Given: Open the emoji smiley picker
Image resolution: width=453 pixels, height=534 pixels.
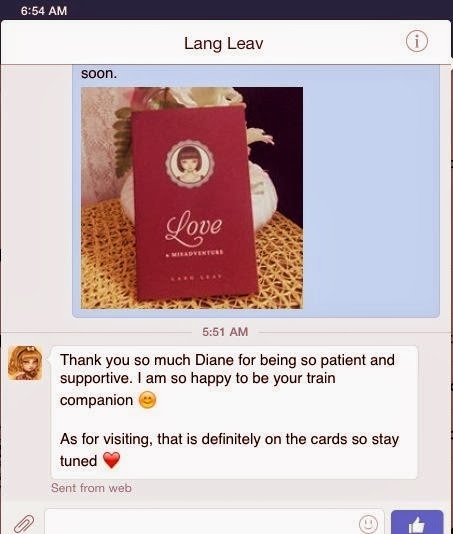Looking at the screenshot, I should coord(368,524).
